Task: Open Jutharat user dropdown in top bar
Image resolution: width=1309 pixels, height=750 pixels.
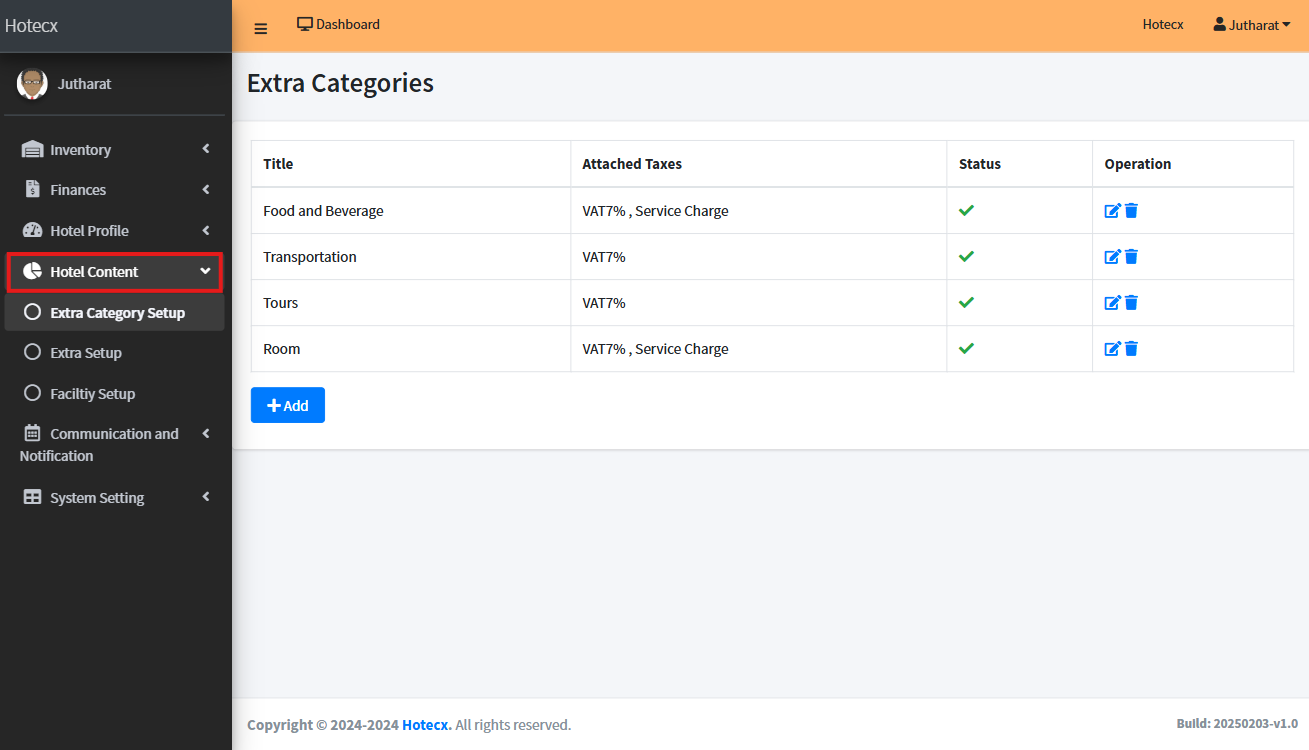Action: tap(1252, 25)
